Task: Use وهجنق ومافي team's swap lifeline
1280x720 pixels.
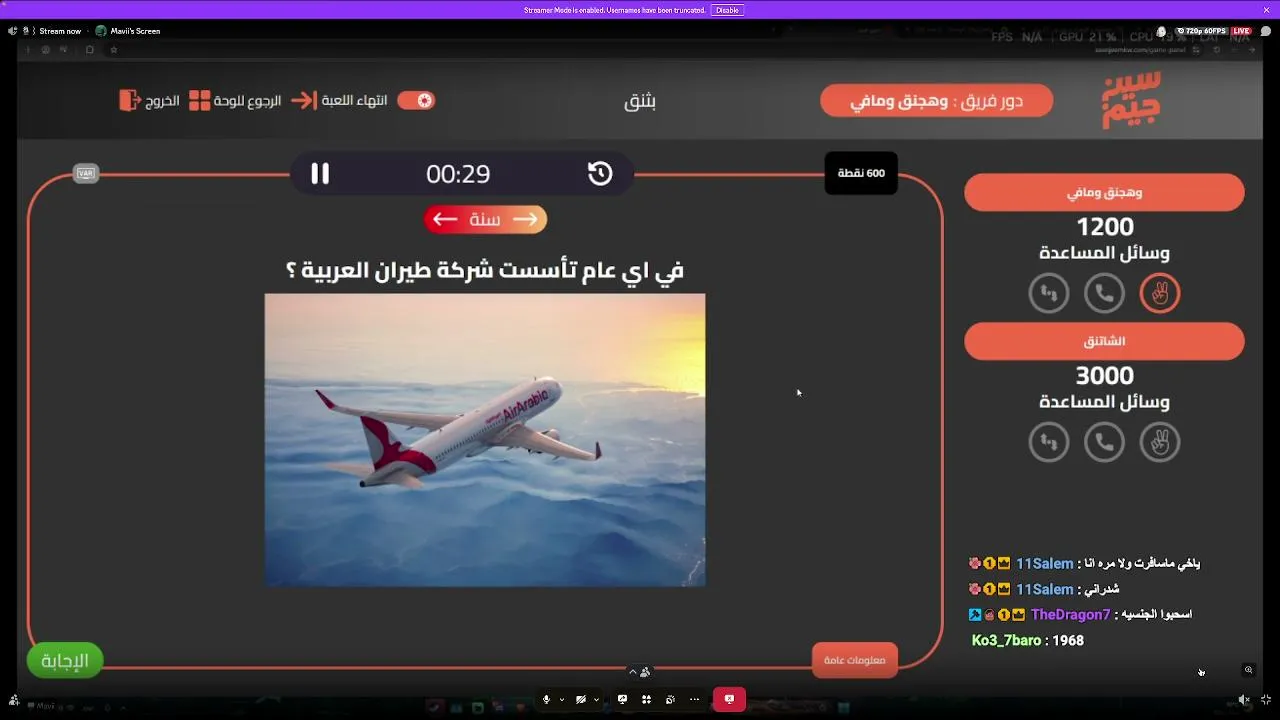Action: tap(1049, 293)
